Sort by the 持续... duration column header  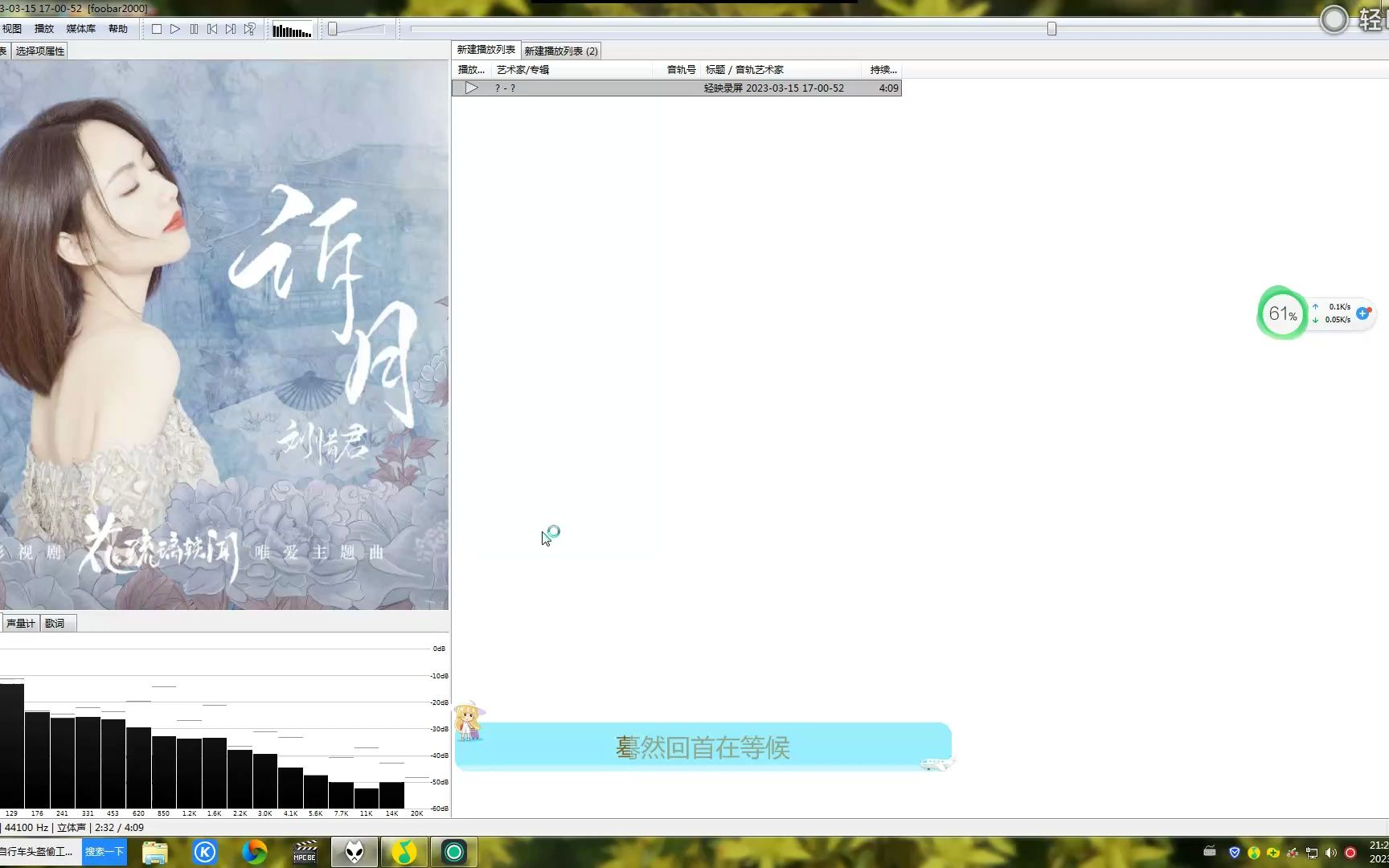coord(883,70)
